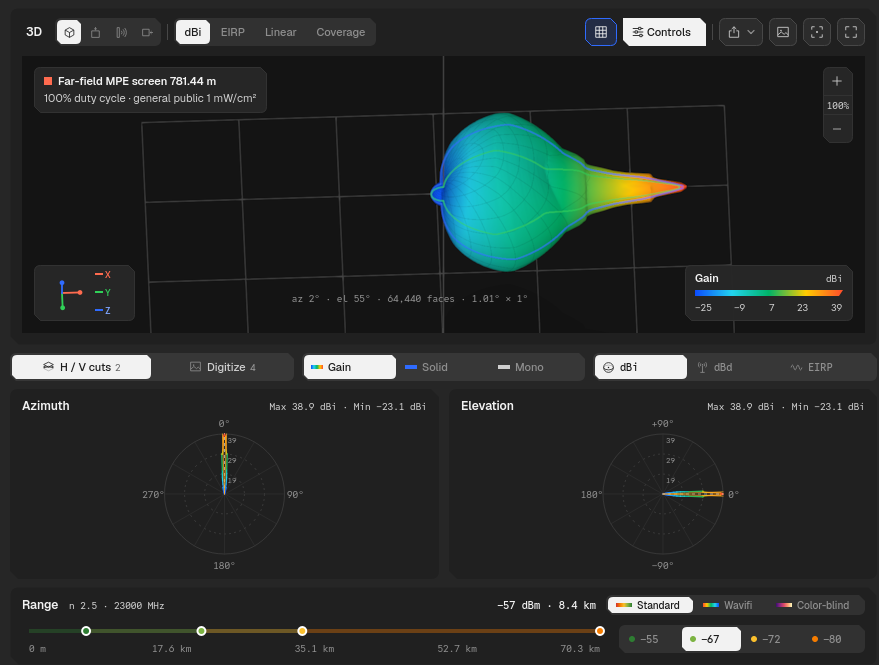
Task: Select the EIRP units option with wave icon
Action: click(x=811, y=367)
